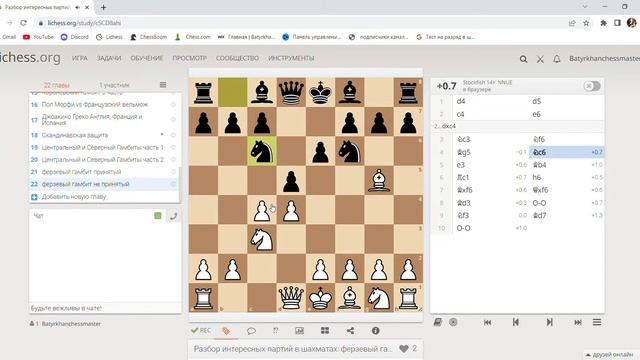Open the lichess search icon
Image resolution: width=640 pixels, height=360 pixels.
pyautogui.click(x=523, y=59)
